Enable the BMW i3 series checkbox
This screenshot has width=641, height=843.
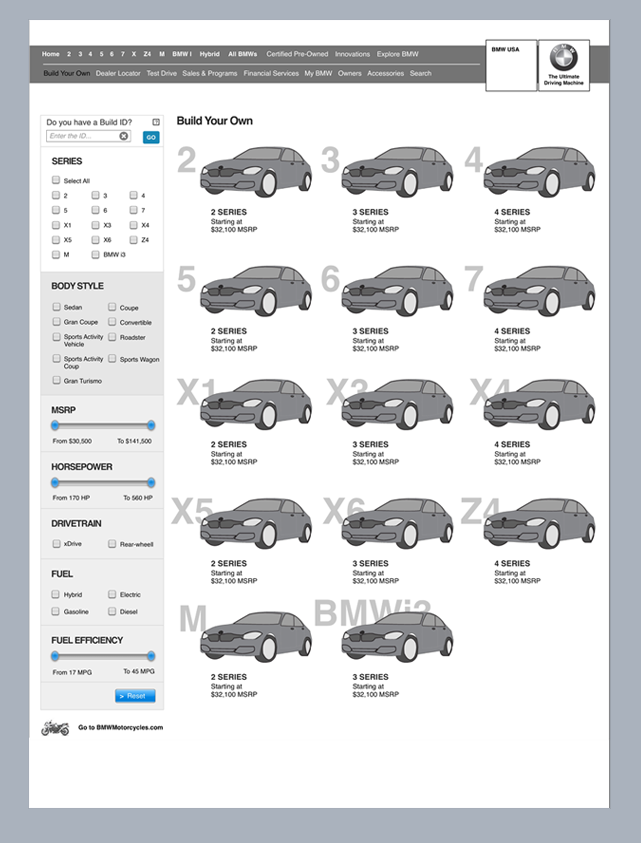(95, 254)
